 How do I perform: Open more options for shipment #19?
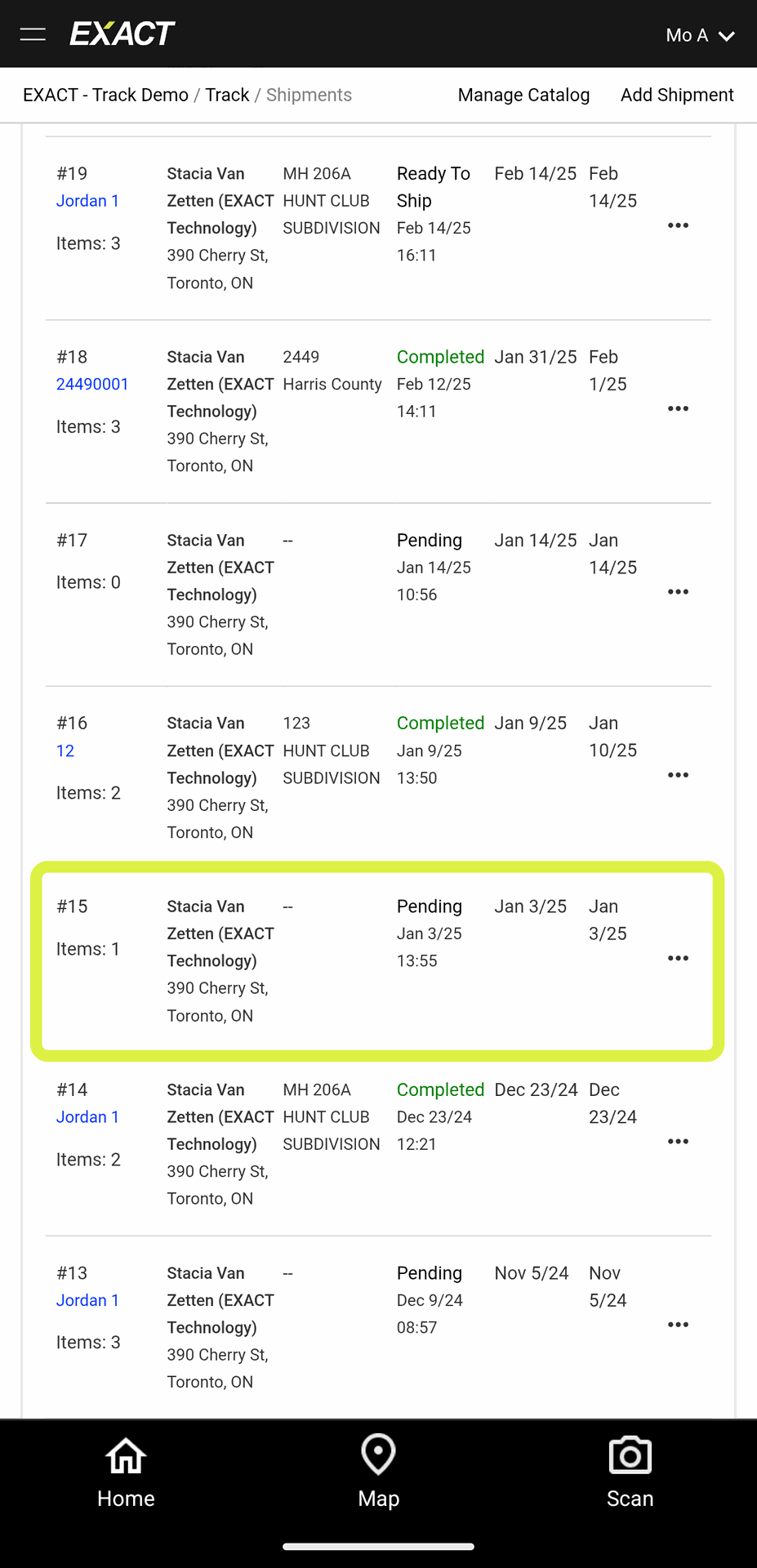tap(678, 225)
